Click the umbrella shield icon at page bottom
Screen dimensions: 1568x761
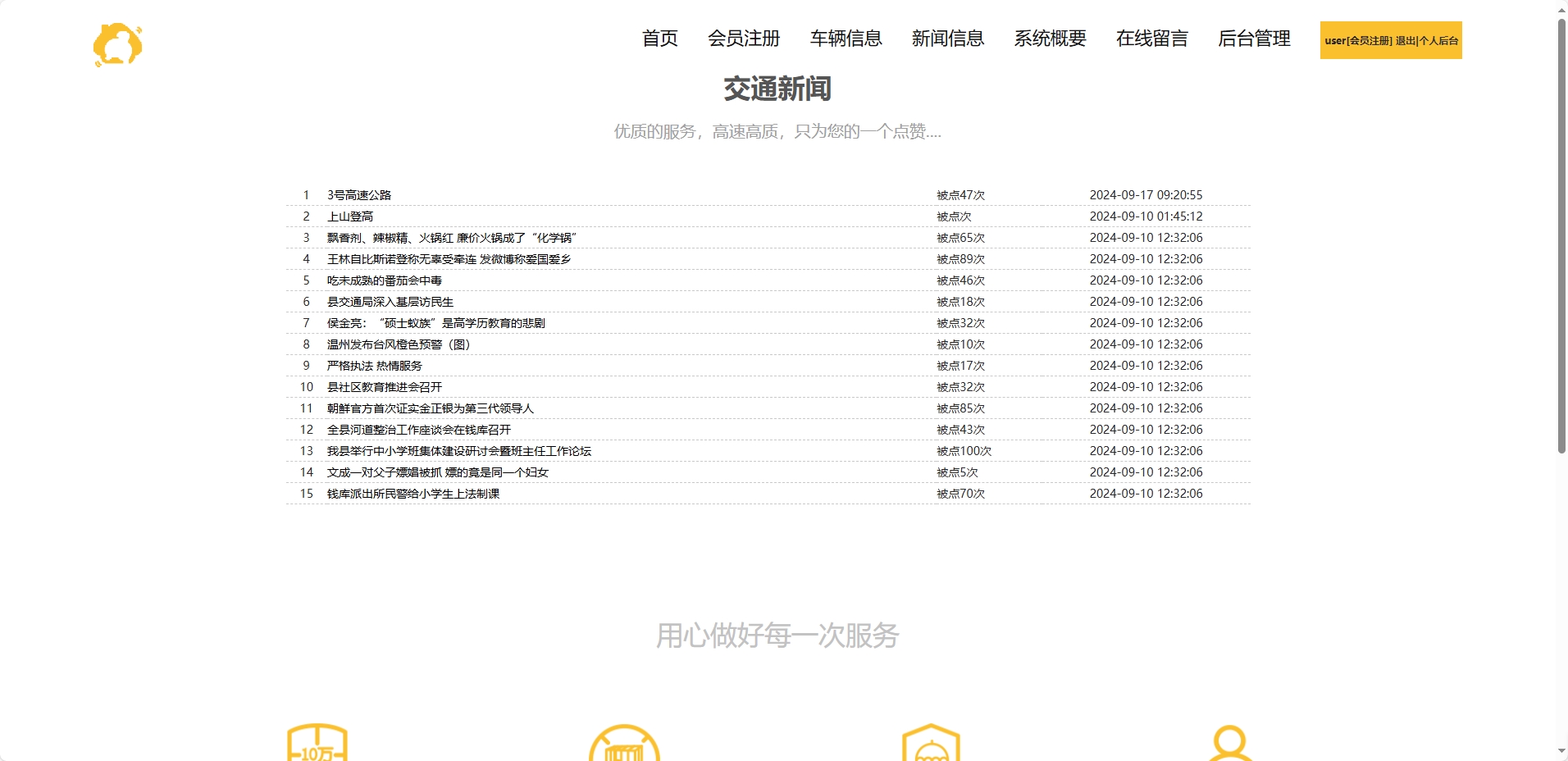(929, 746)
